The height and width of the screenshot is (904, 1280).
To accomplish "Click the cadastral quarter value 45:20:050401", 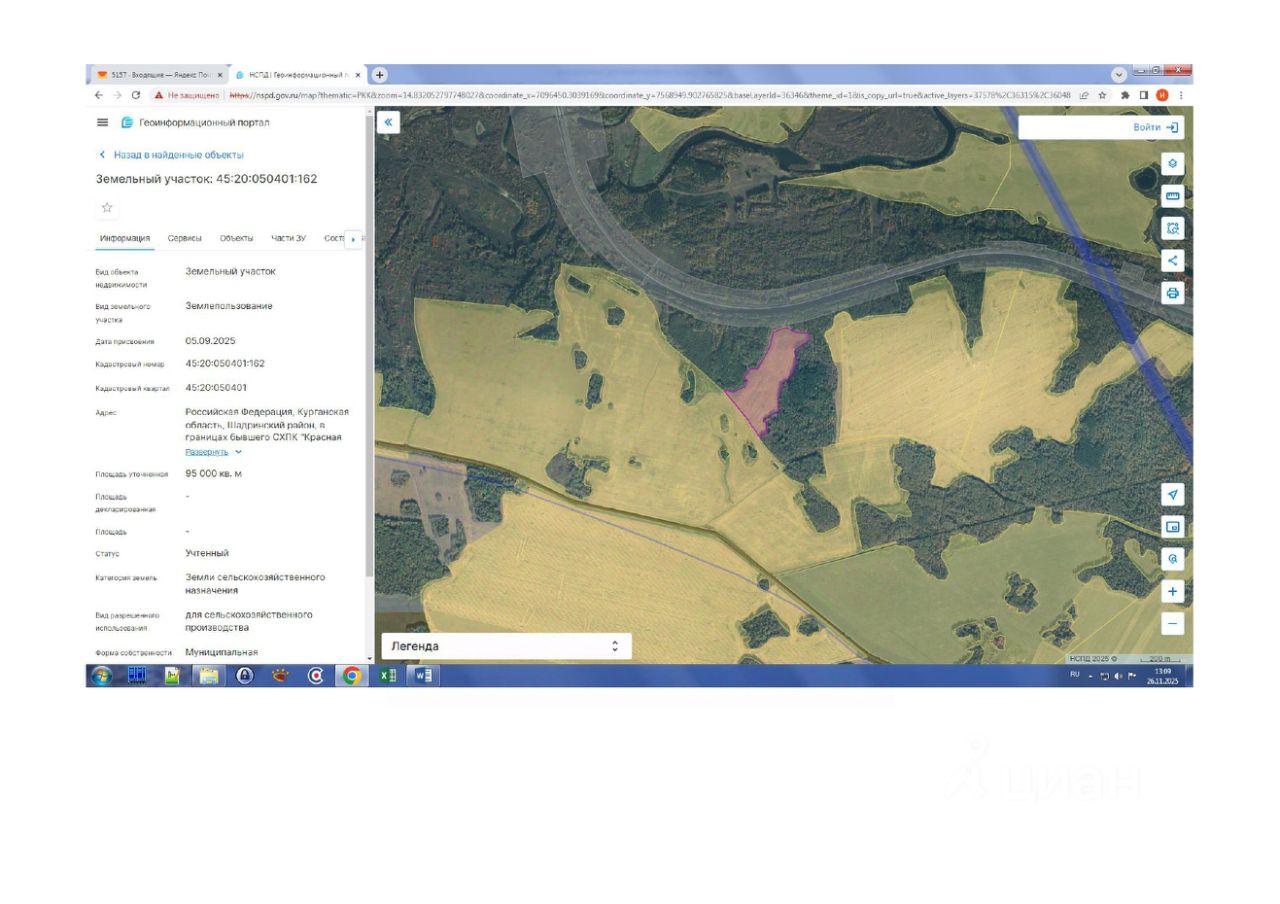I will click(216, 387).
